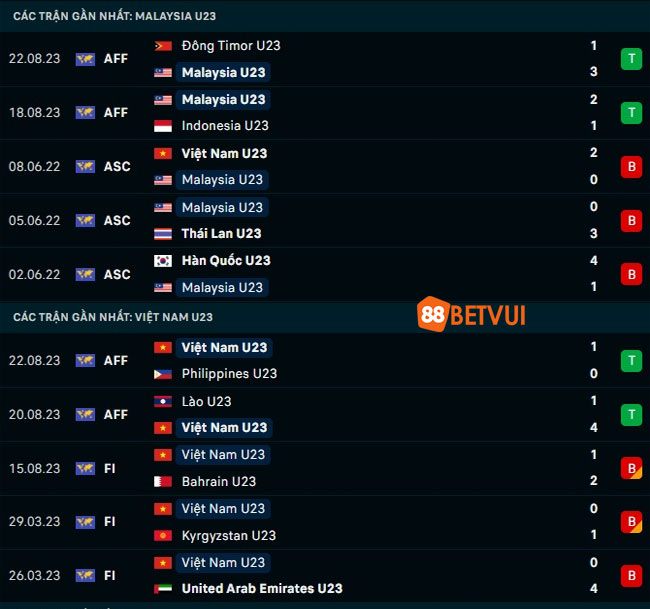The height and width of the screenshot is (609, 650).
Task: Select the AFF competition label on 22.08.23 Malaysia row
Action: (116, 59)
